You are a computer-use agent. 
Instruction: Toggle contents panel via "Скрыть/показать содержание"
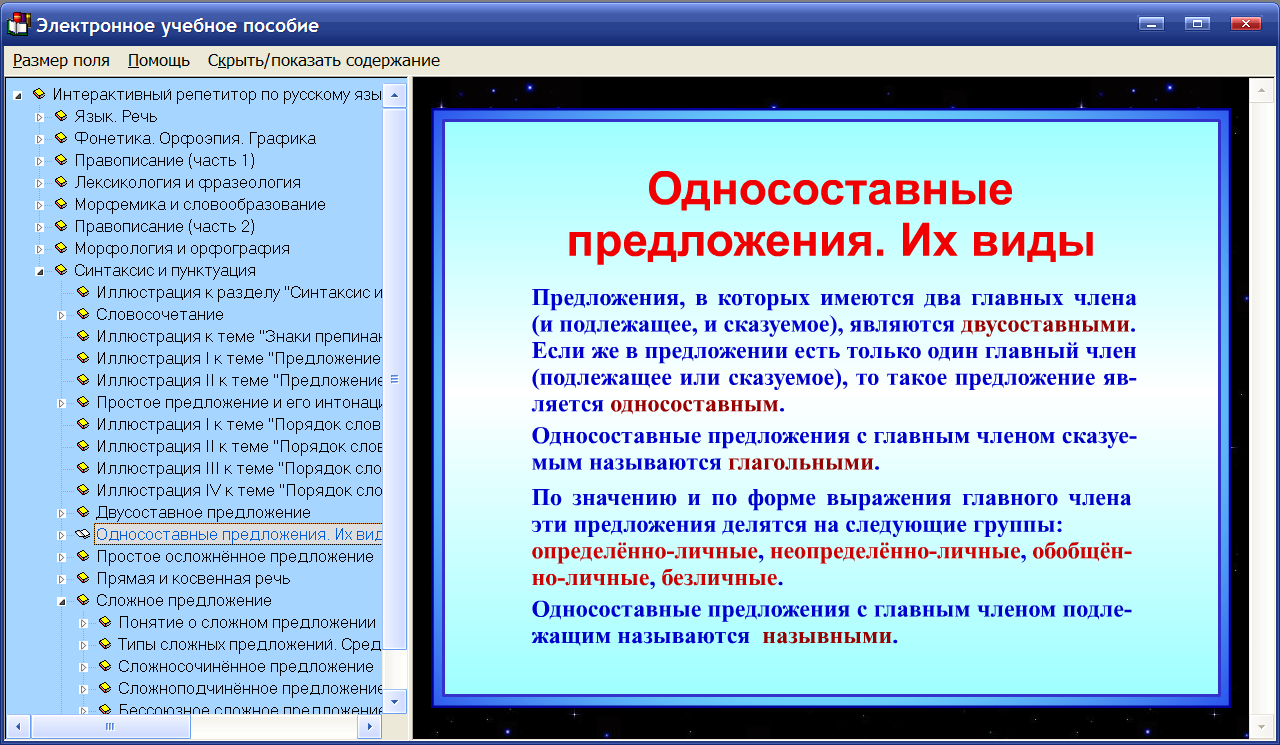point(322,60)
